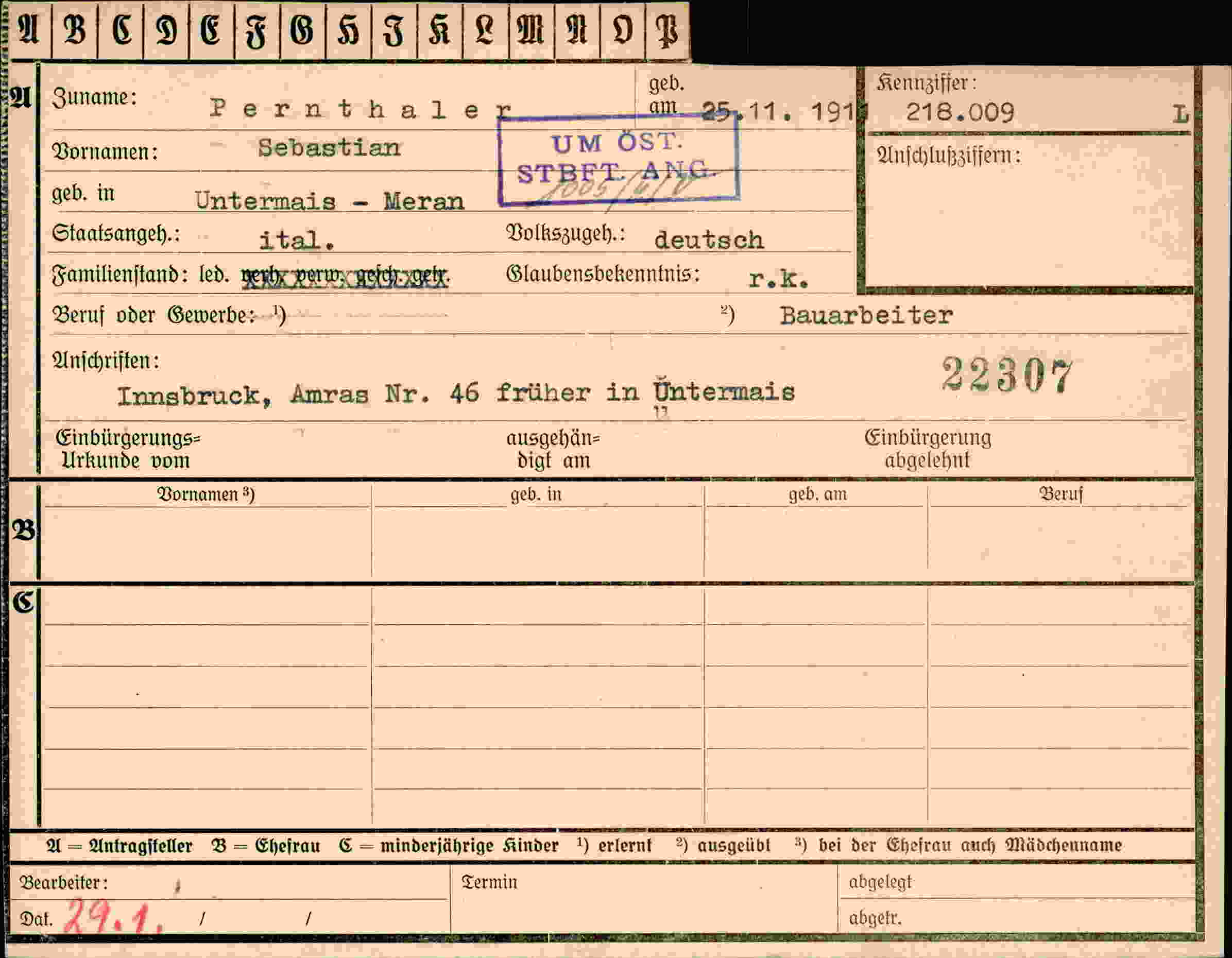The height and width of the screenshot is (958, 1232).
Task: Click the 'geb. am' column header in section B
Action: [x=817, y=495]
